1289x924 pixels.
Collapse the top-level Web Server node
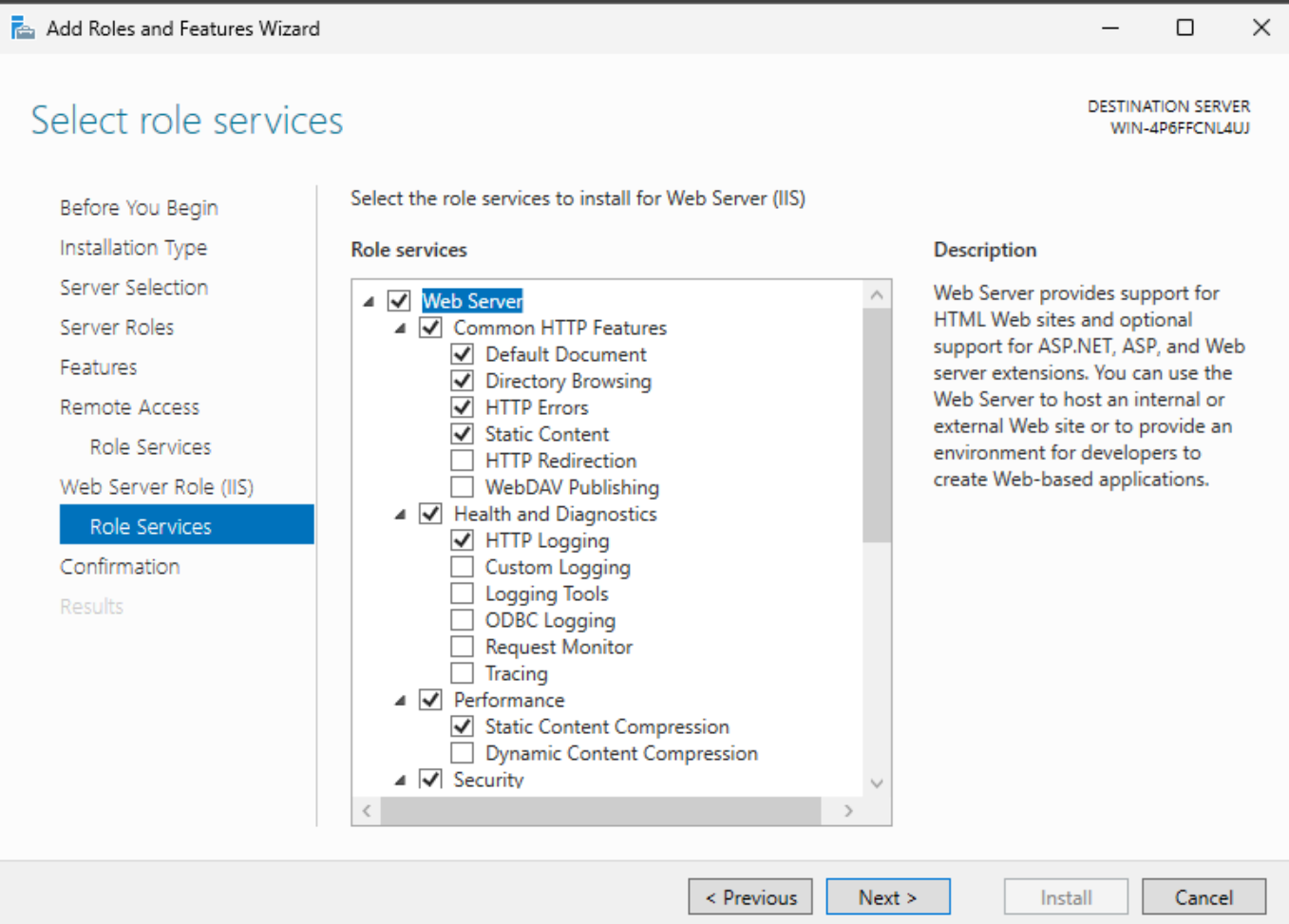[369, 302]
